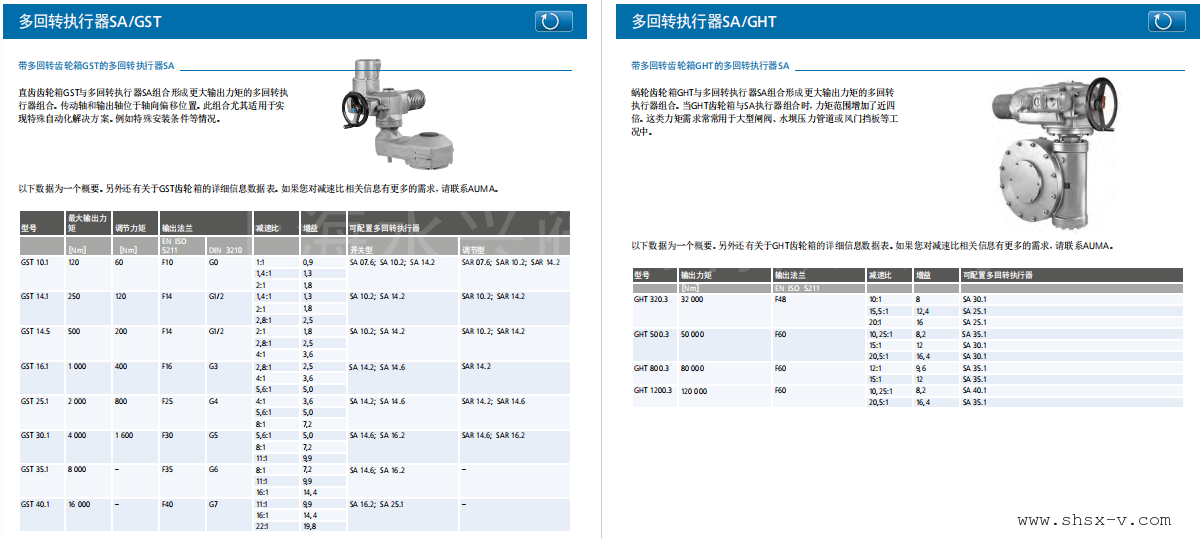Select the GHT 500.3 model cell
This screenshot has height=538, width=1203.
click(653, 334)
